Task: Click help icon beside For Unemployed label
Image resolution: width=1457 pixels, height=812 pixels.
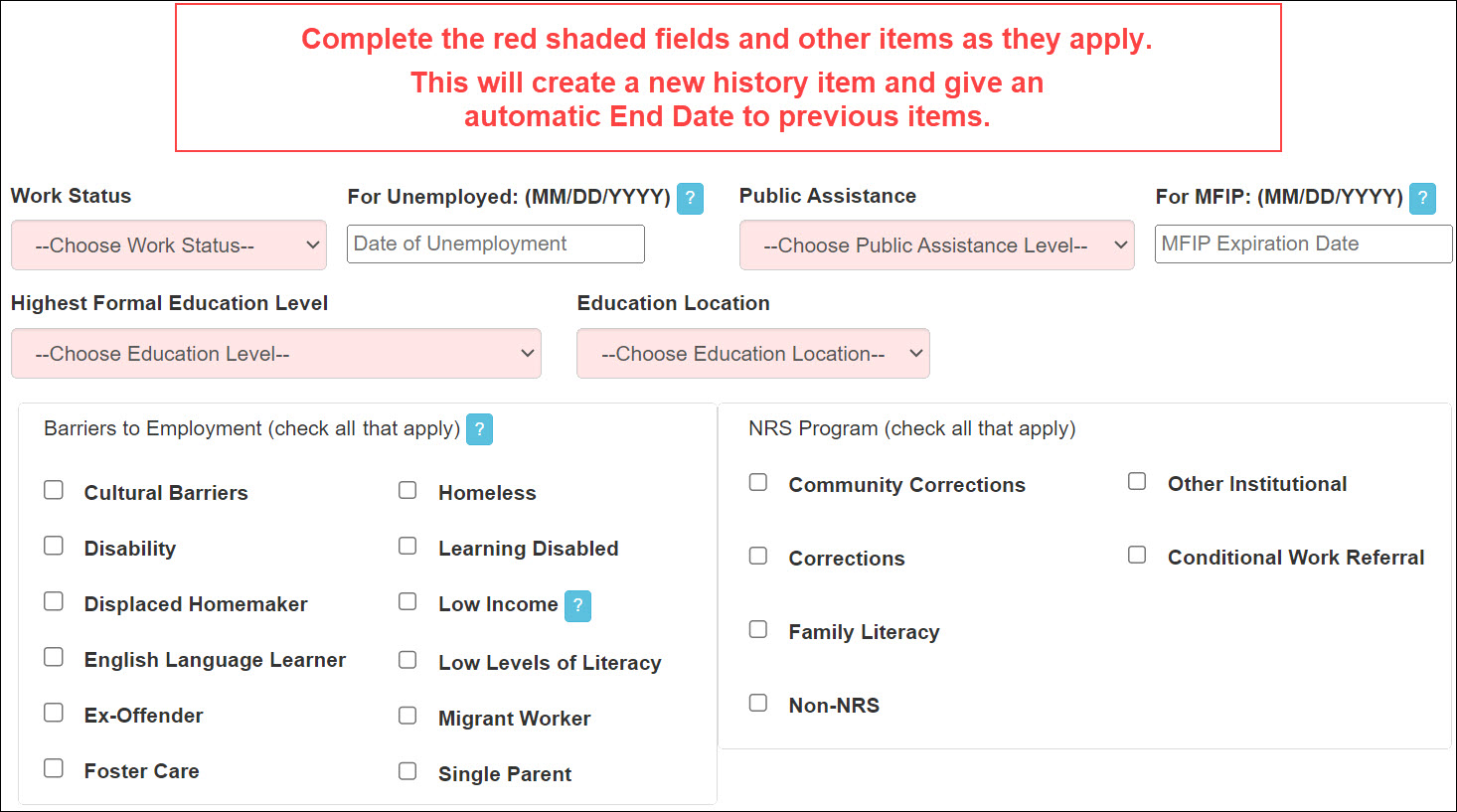Action: click(x=690, y=198)
